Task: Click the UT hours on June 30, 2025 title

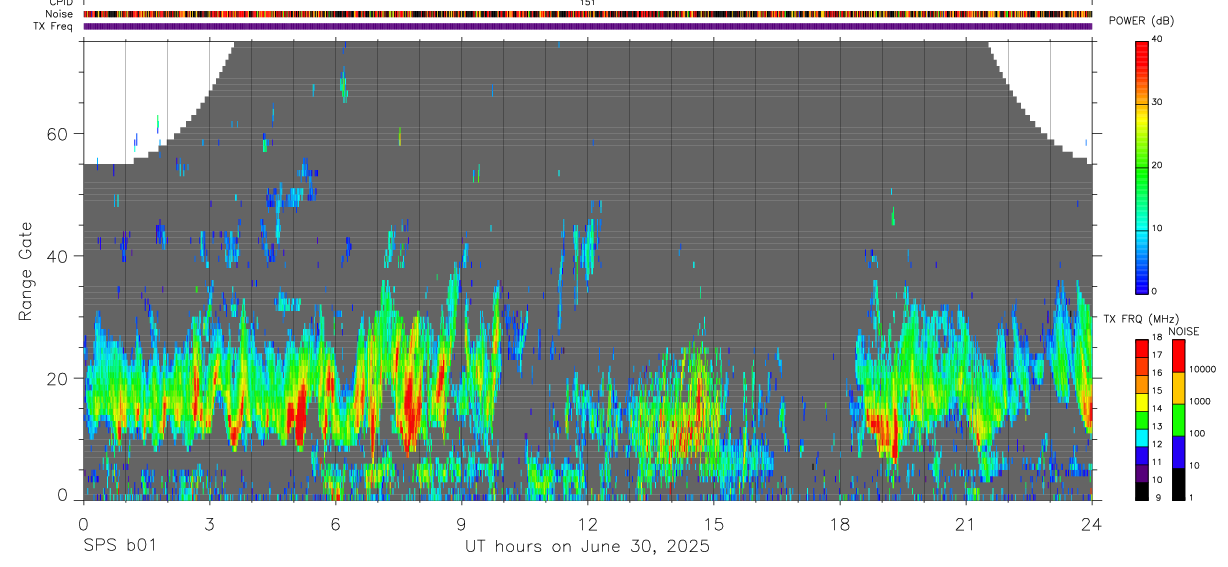Action: click(587, 546)
